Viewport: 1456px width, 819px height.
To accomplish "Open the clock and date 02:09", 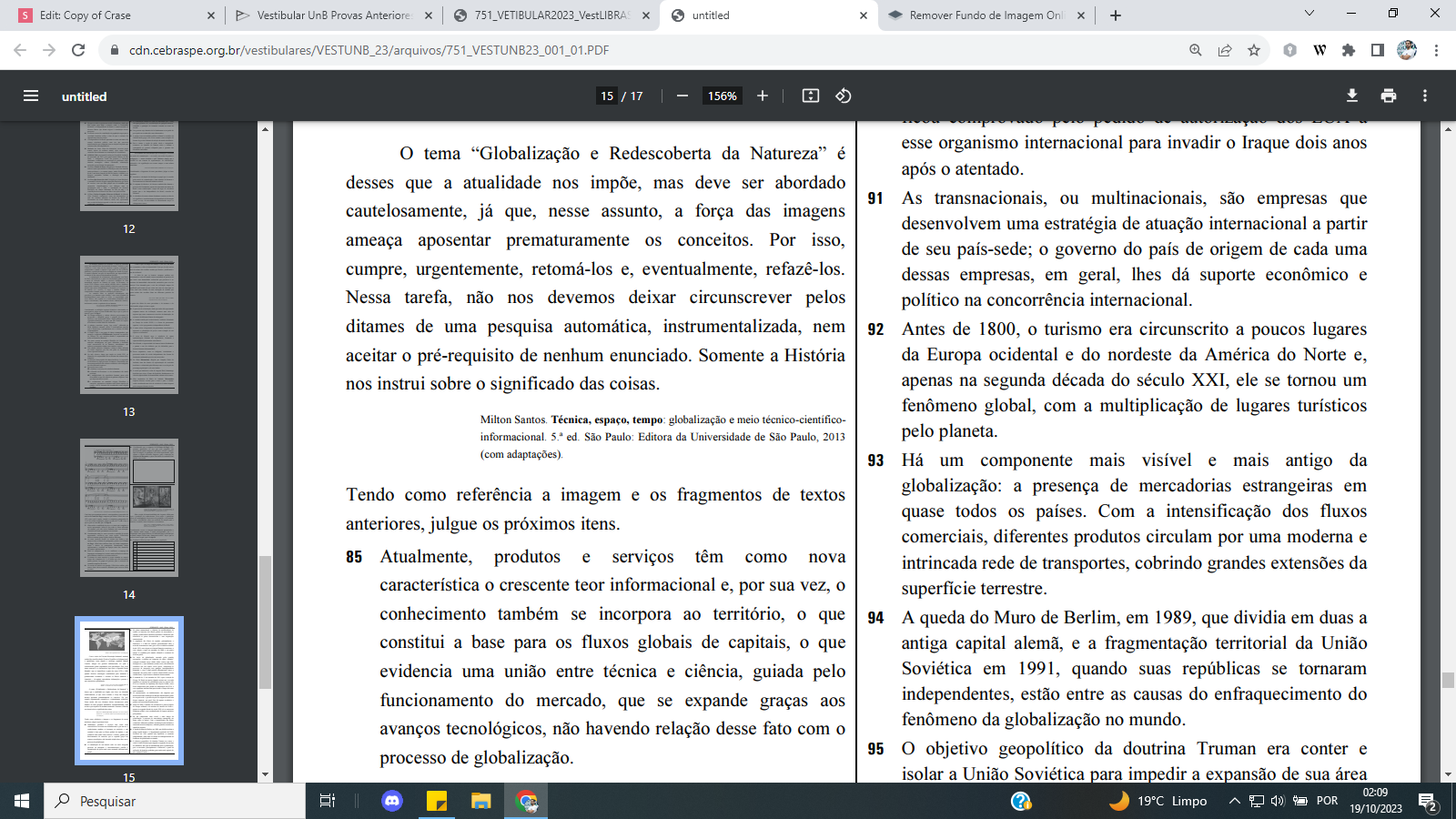I will click(x=1376, y=801).
